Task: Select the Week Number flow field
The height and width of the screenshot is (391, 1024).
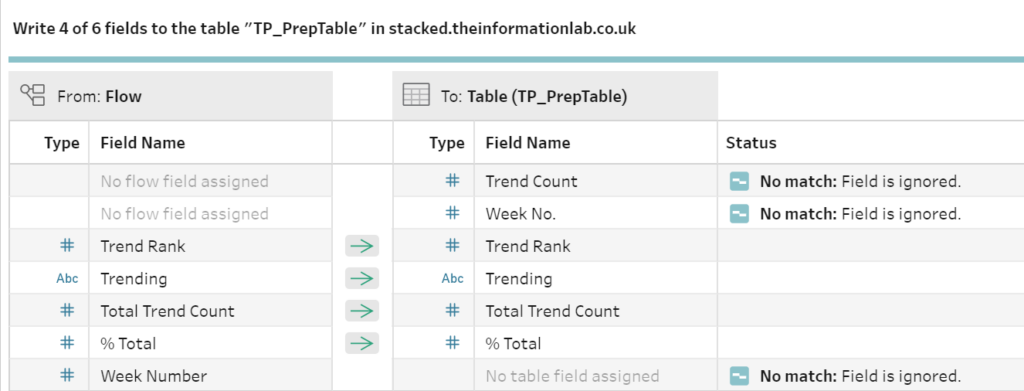Action: [153, 376]
